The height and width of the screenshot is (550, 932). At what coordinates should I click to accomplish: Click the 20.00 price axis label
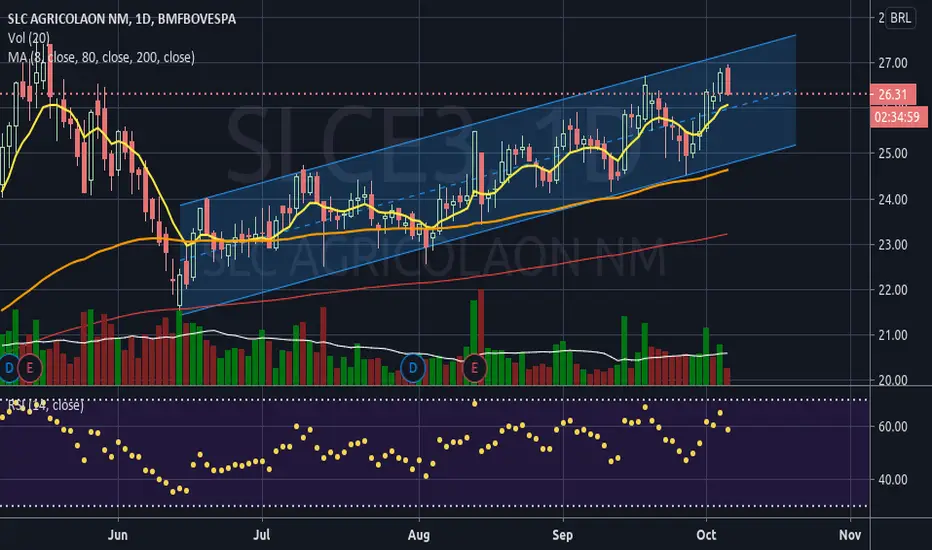point(893,381)
